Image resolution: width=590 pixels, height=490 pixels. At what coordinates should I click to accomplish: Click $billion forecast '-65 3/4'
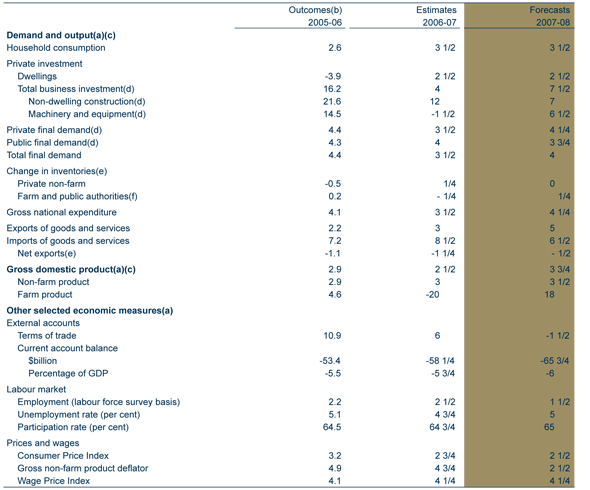tap(555, 361)
